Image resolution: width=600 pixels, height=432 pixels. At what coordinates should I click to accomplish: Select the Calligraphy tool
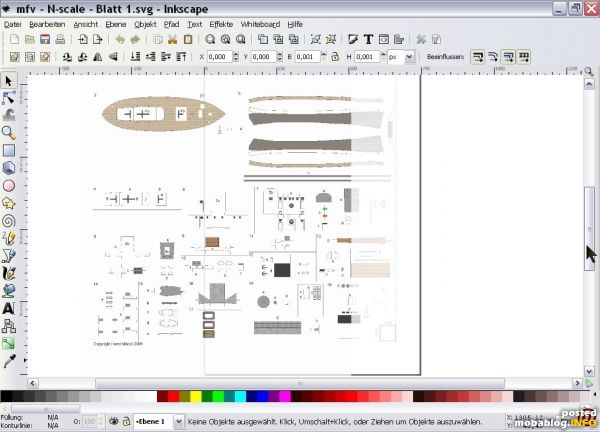(x=9, y=273)
